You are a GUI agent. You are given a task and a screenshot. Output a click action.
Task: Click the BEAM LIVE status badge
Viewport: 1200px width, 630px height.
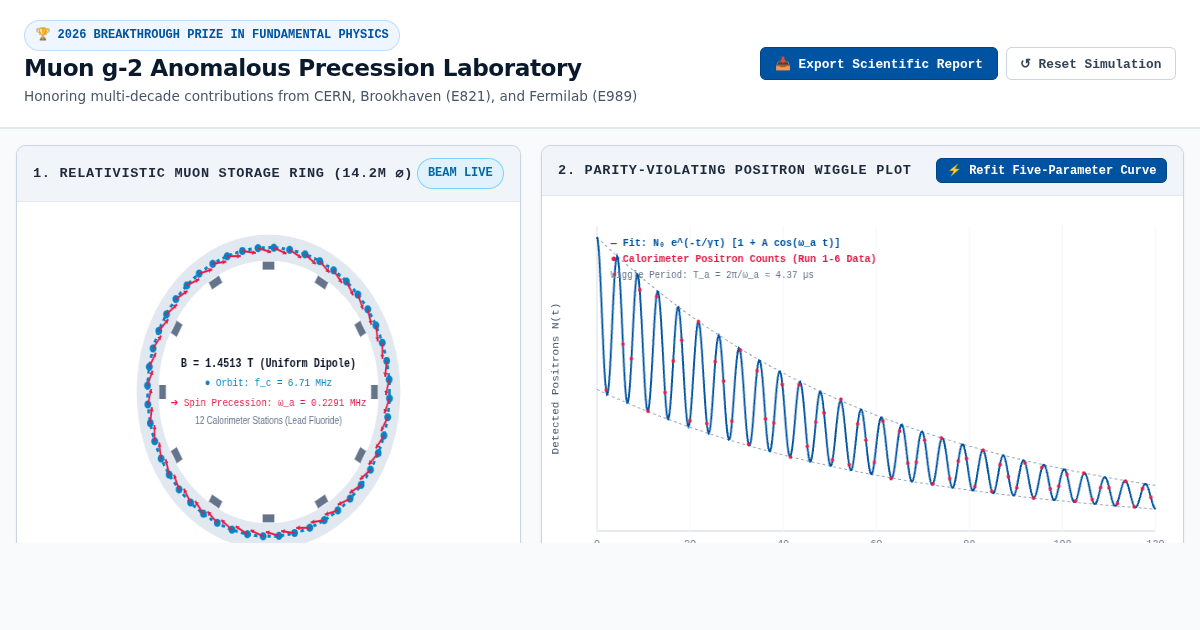click(x=460, y=173)
